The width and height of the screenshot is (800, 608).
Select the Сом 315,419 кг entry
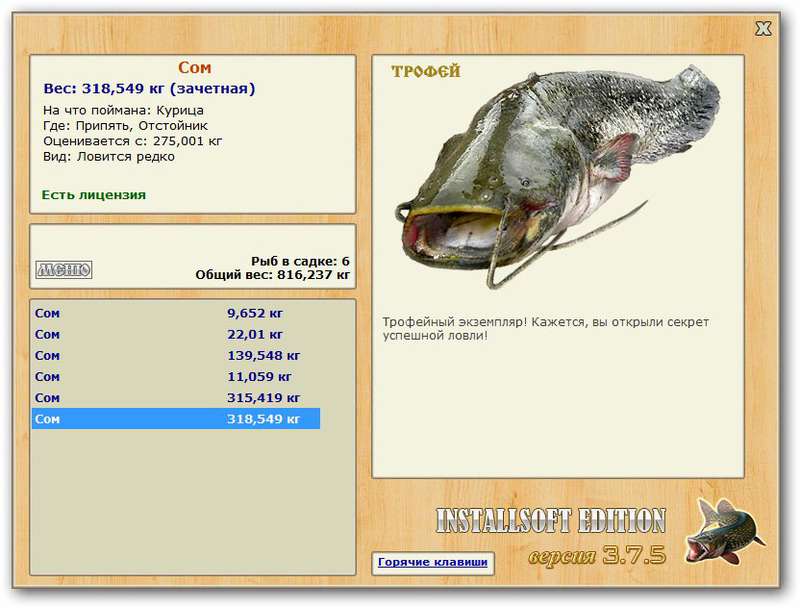tap(175, 398)
